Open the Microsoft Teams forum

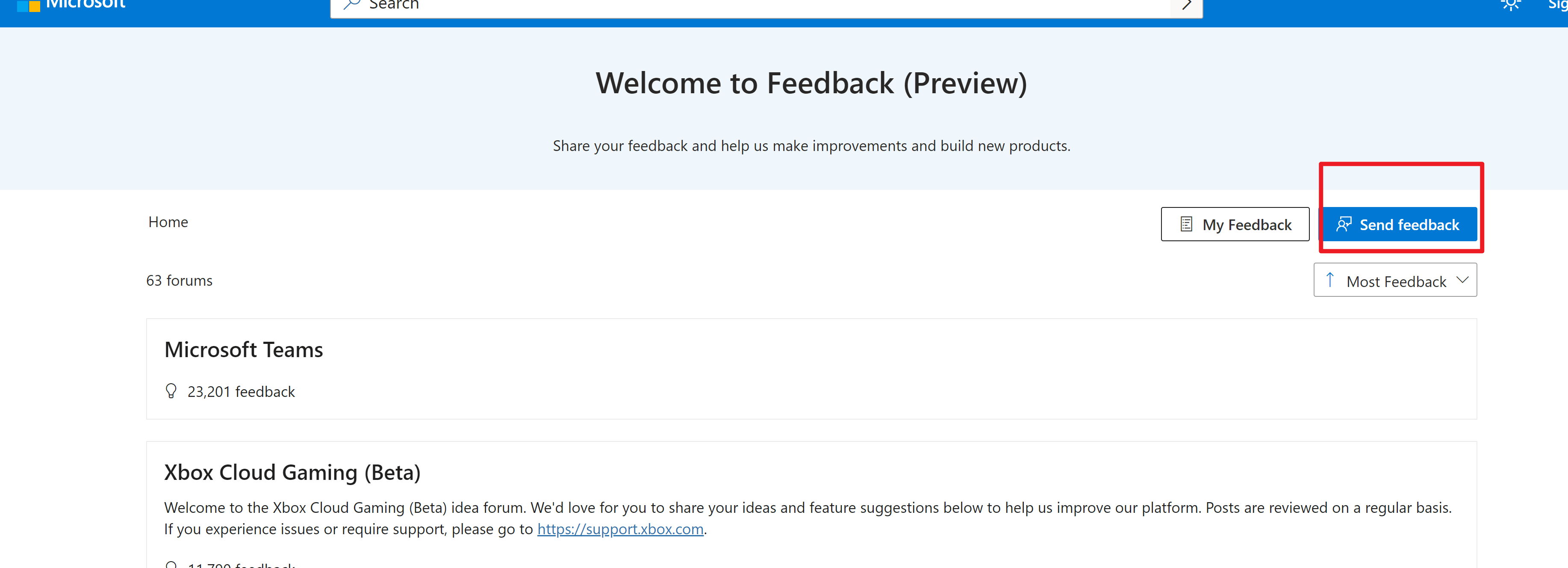click(x=244, y=349)
